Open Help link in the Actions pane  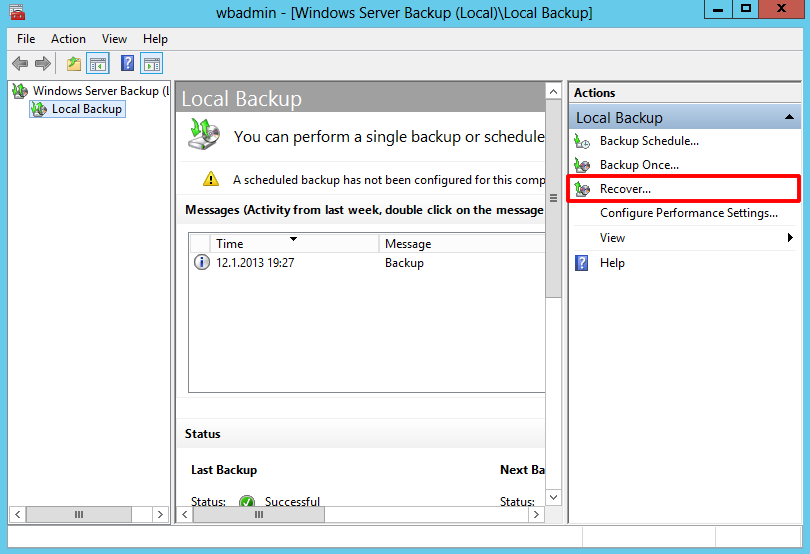(x=612, y=263)
